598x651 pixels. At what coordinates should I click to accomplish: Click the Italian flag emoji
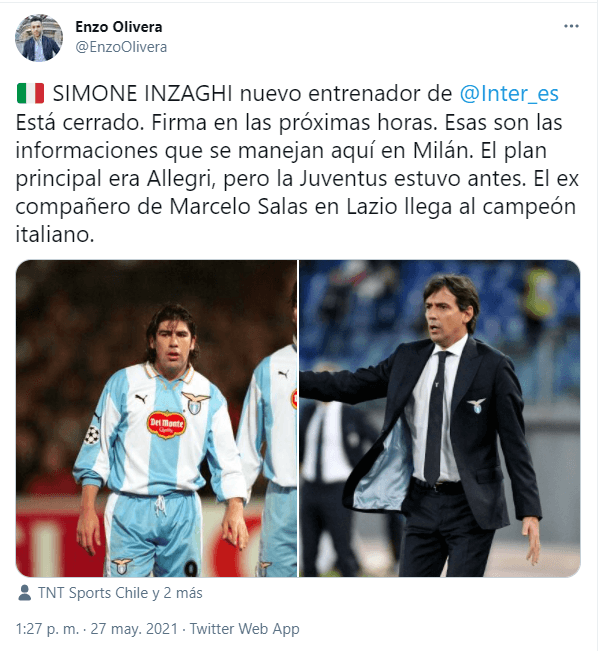[30, 93]
